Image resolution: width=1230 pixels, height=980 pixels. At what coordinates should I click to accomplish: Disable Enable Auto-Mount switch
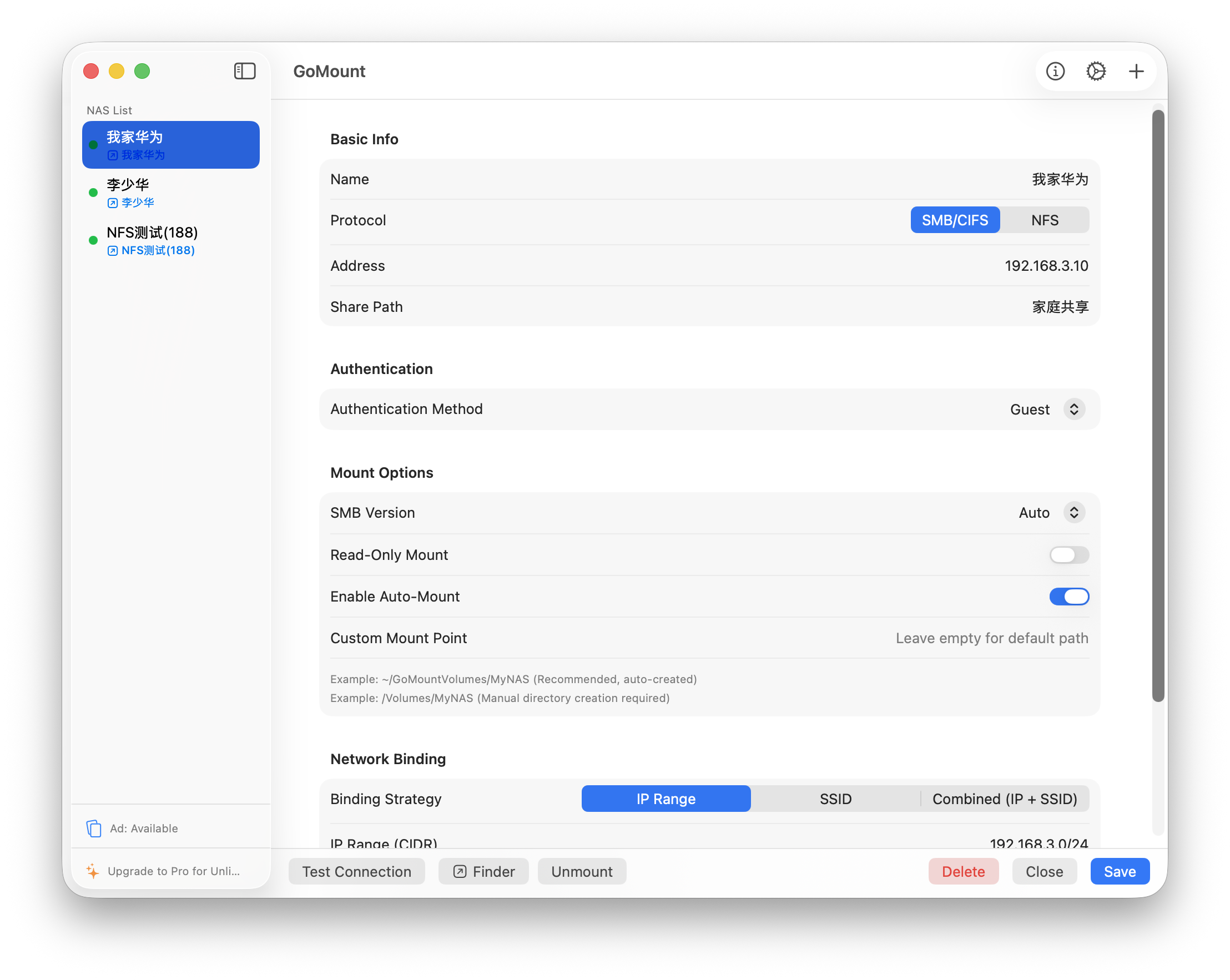[x=1068, y=597]
